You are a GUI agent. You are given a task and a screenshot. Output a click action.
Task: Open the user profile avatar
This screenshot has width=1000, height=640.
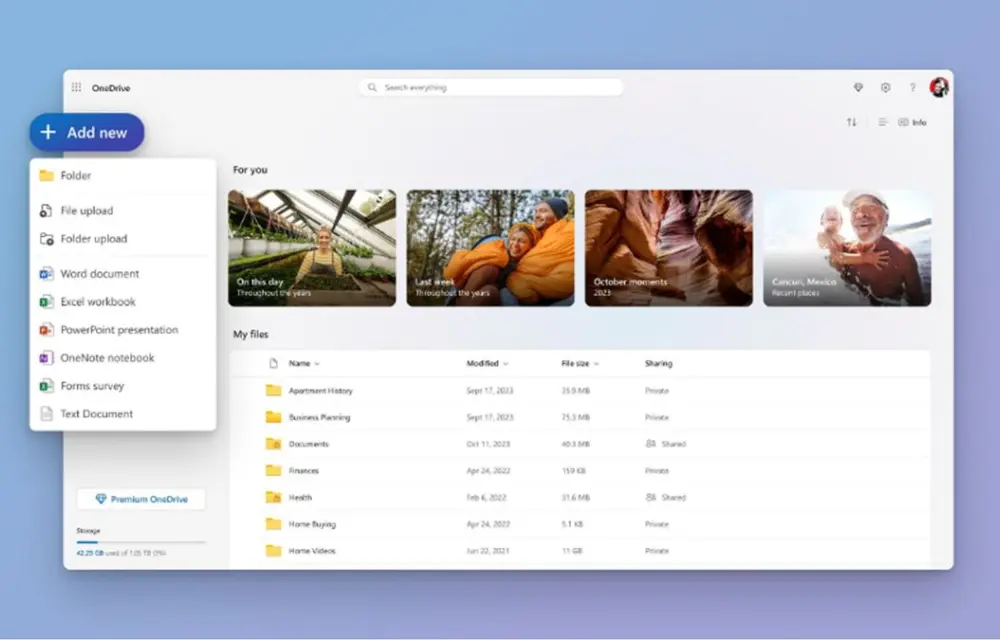[939, 88]
